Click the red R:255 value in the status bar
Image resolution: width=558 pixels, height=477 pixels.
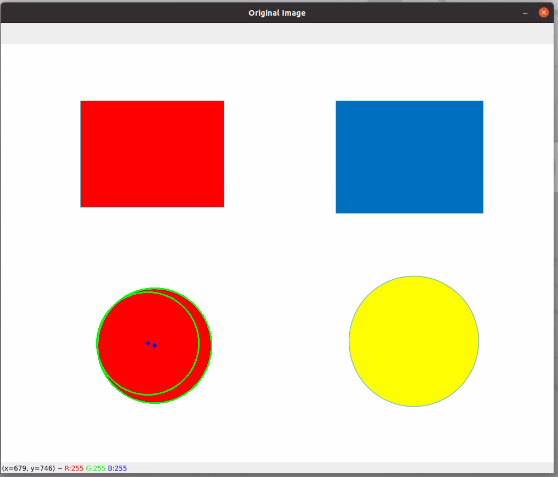(74, 468)
